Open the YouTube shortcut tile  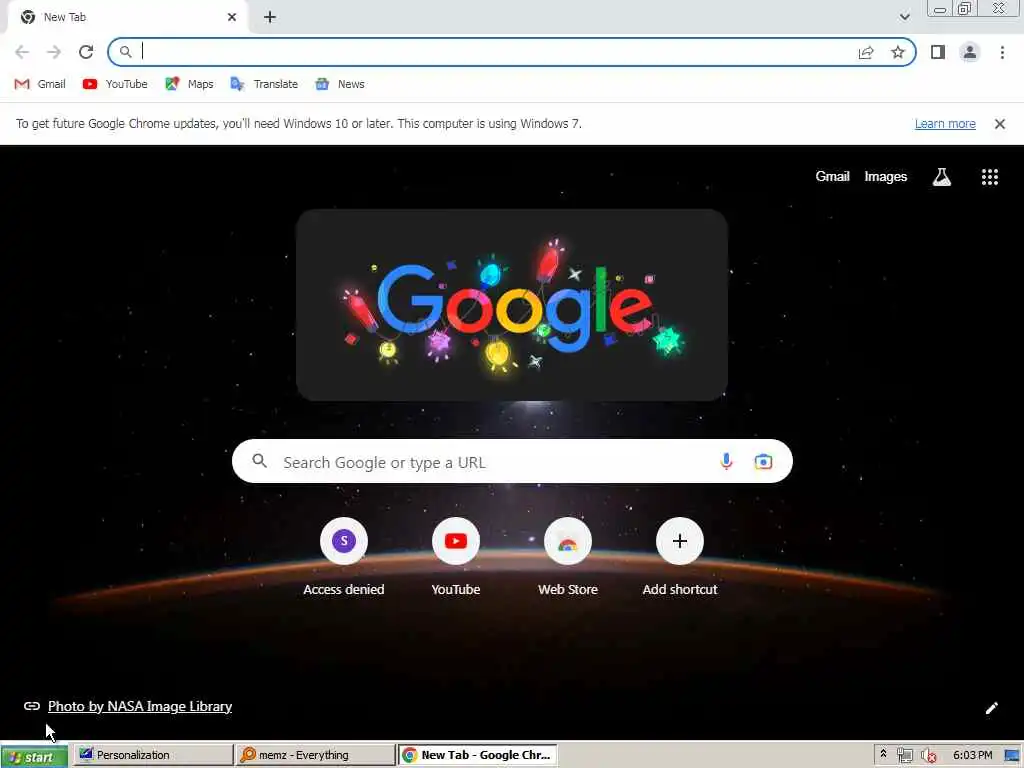[x=456, y=557]
